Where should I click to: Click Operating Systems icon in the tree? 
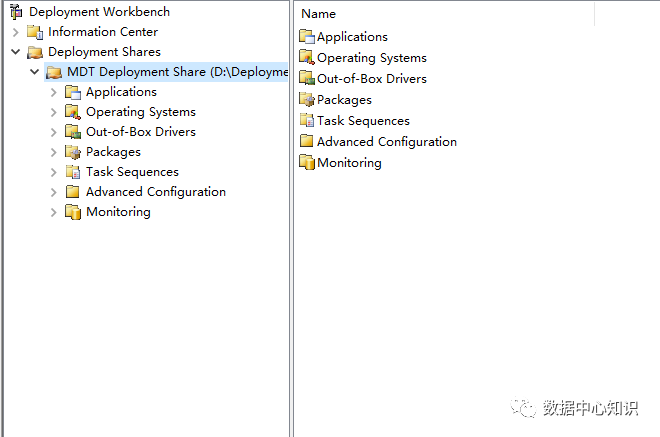point(73,112)
